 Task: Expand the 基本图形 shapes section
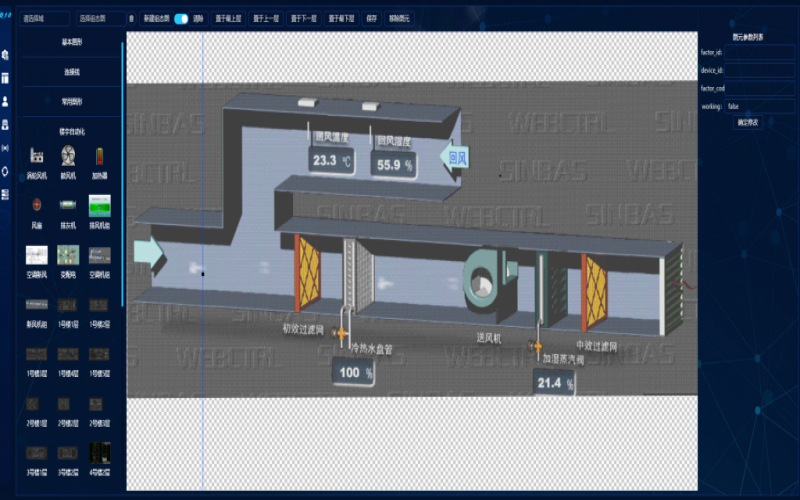[72, 44]
